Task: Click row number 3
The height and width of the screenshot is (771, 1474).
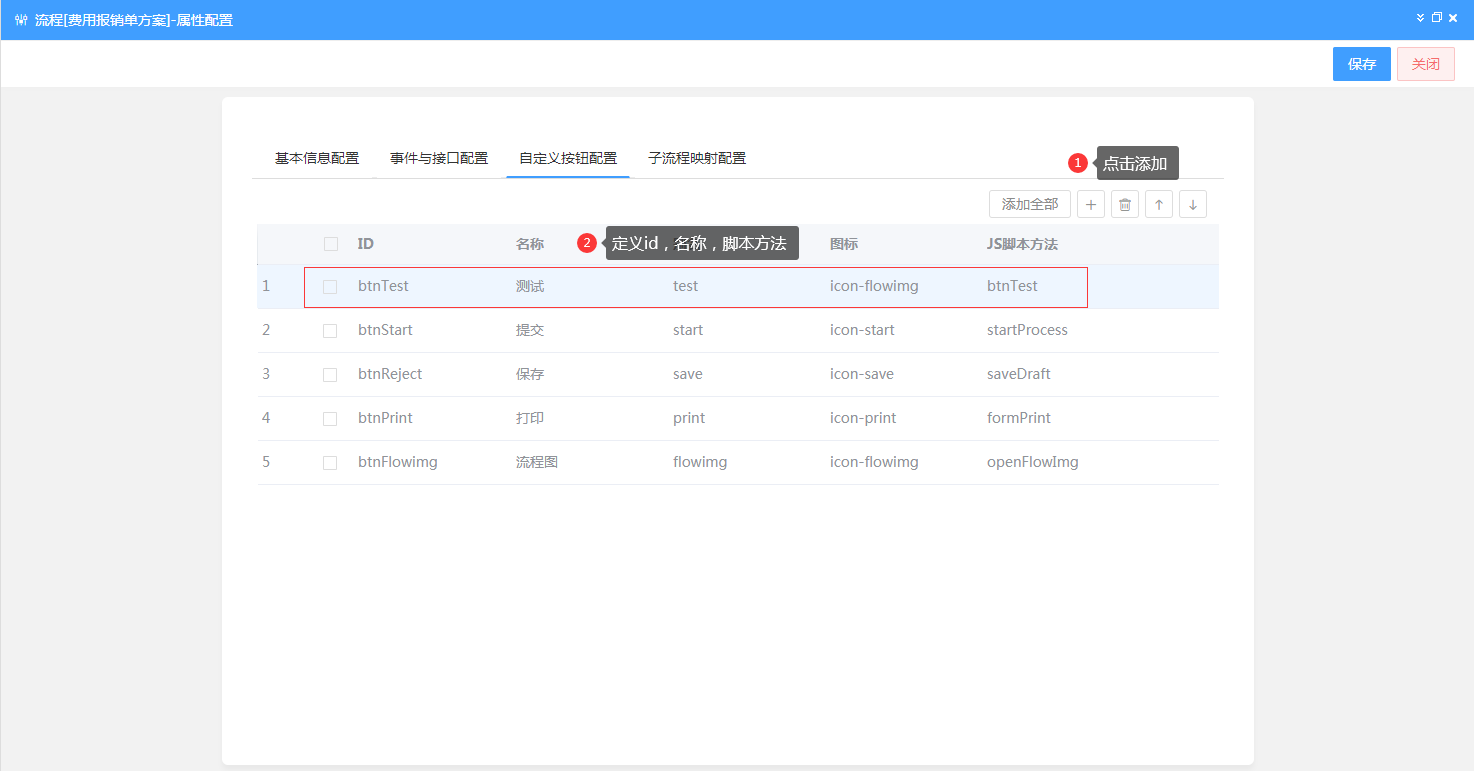Action: tap(266, 374)
